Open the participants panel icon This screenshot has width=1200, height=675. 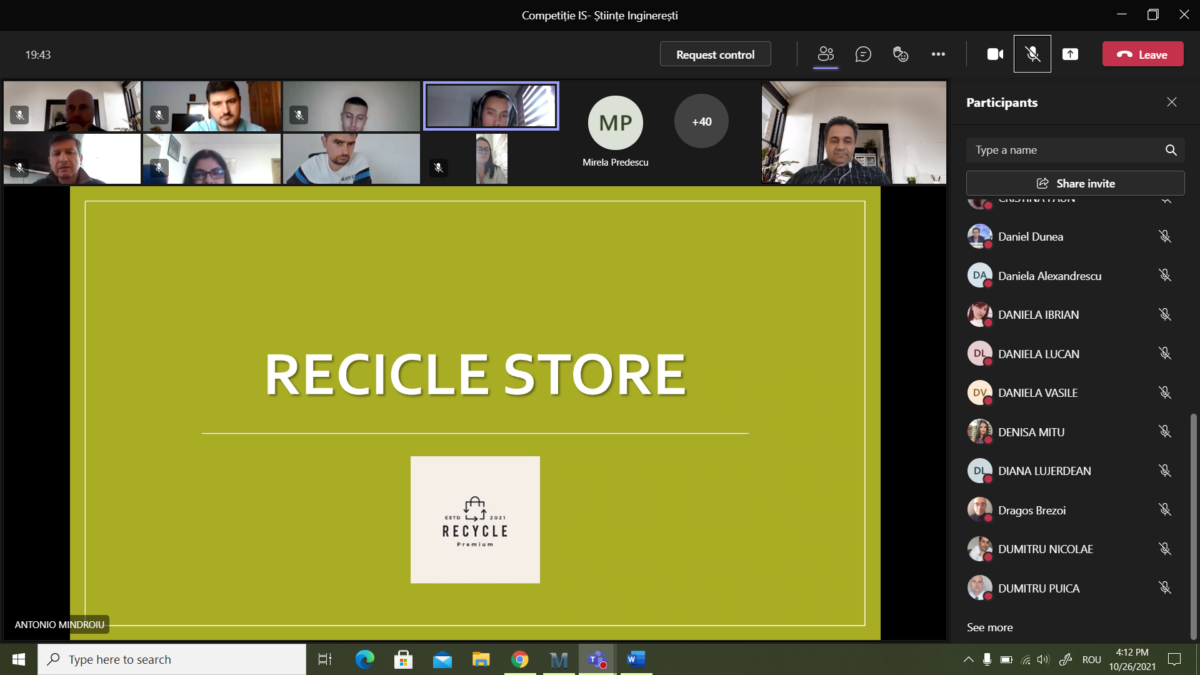[825, 54]
